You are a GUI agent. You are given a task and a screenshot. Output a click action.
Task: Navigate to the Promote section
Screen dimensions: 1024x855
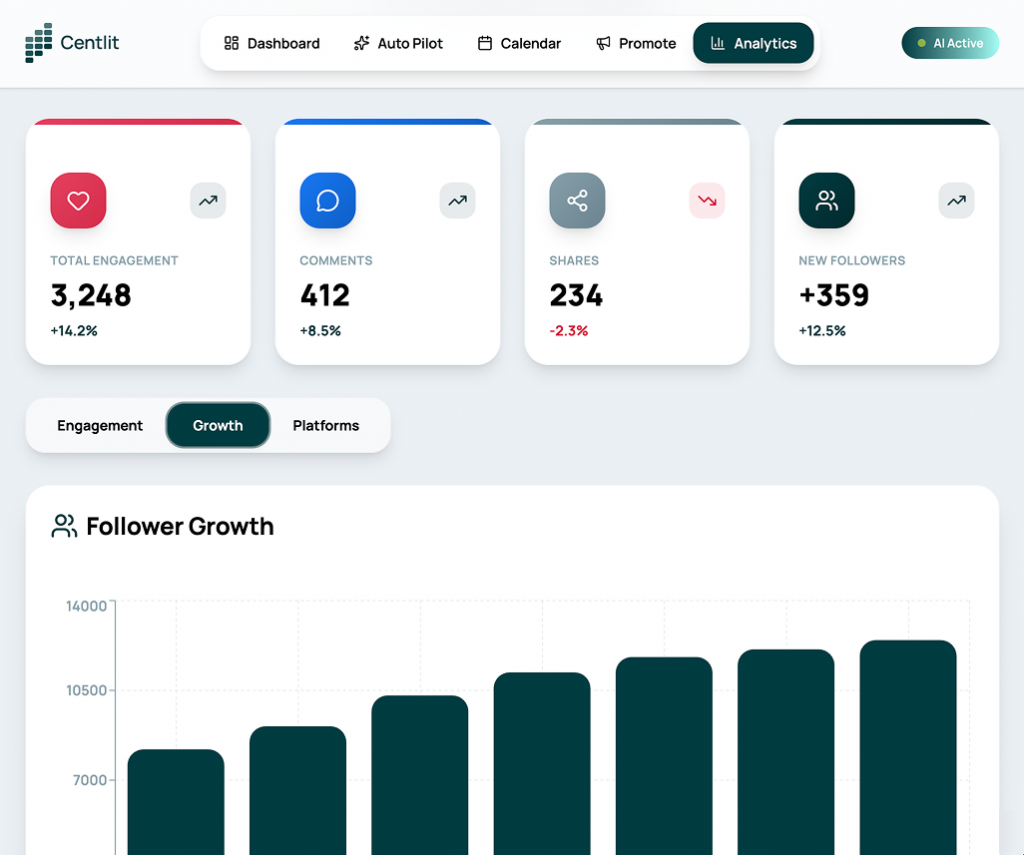(636, 43)
